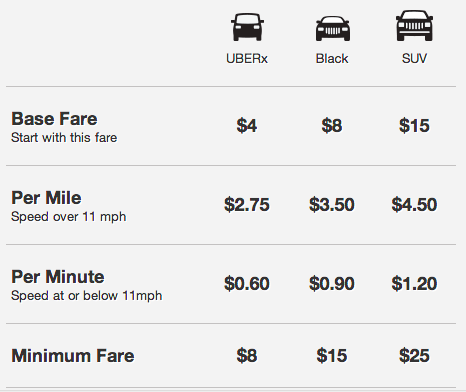The width and height of the screenshot is (466, 392).
Task: Click the $25 SUV minimum fare
Action: [414, 355]
